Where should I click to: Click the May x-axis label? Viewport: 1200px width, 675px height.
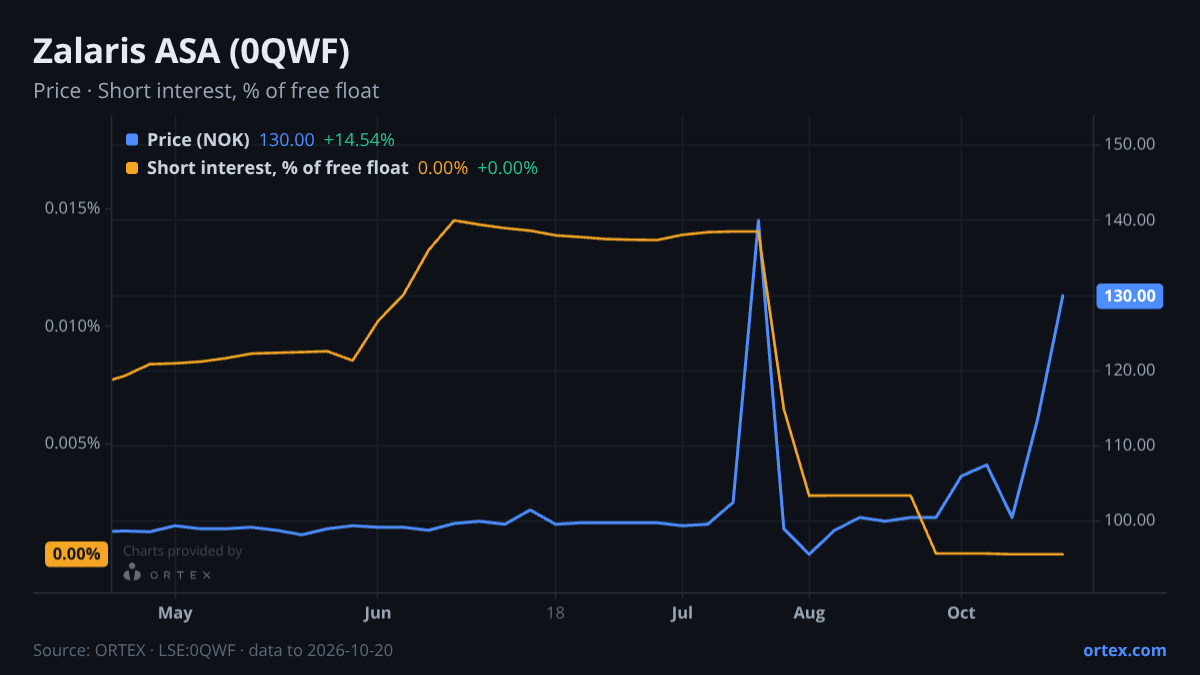pos(175,612)
